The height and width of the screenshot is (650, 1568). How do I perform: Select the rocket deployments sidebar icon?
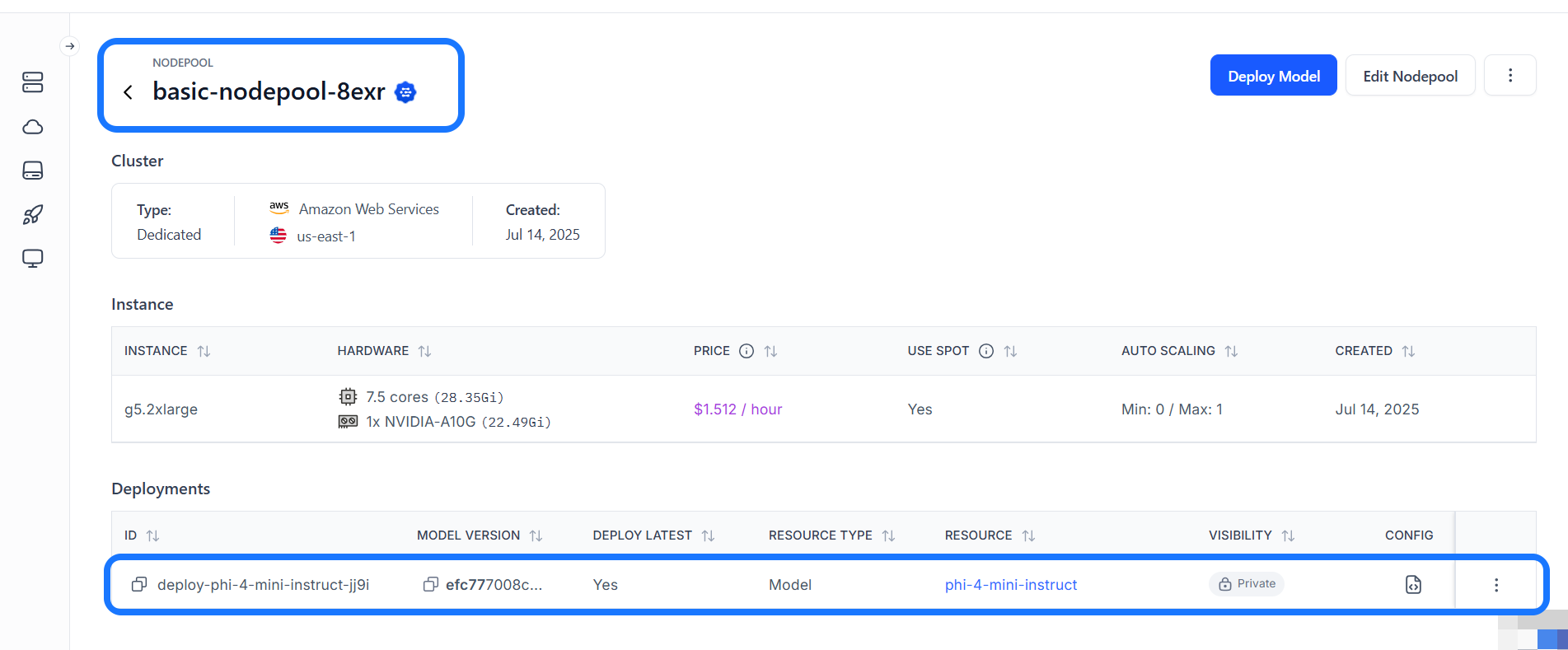pos(33,215)
